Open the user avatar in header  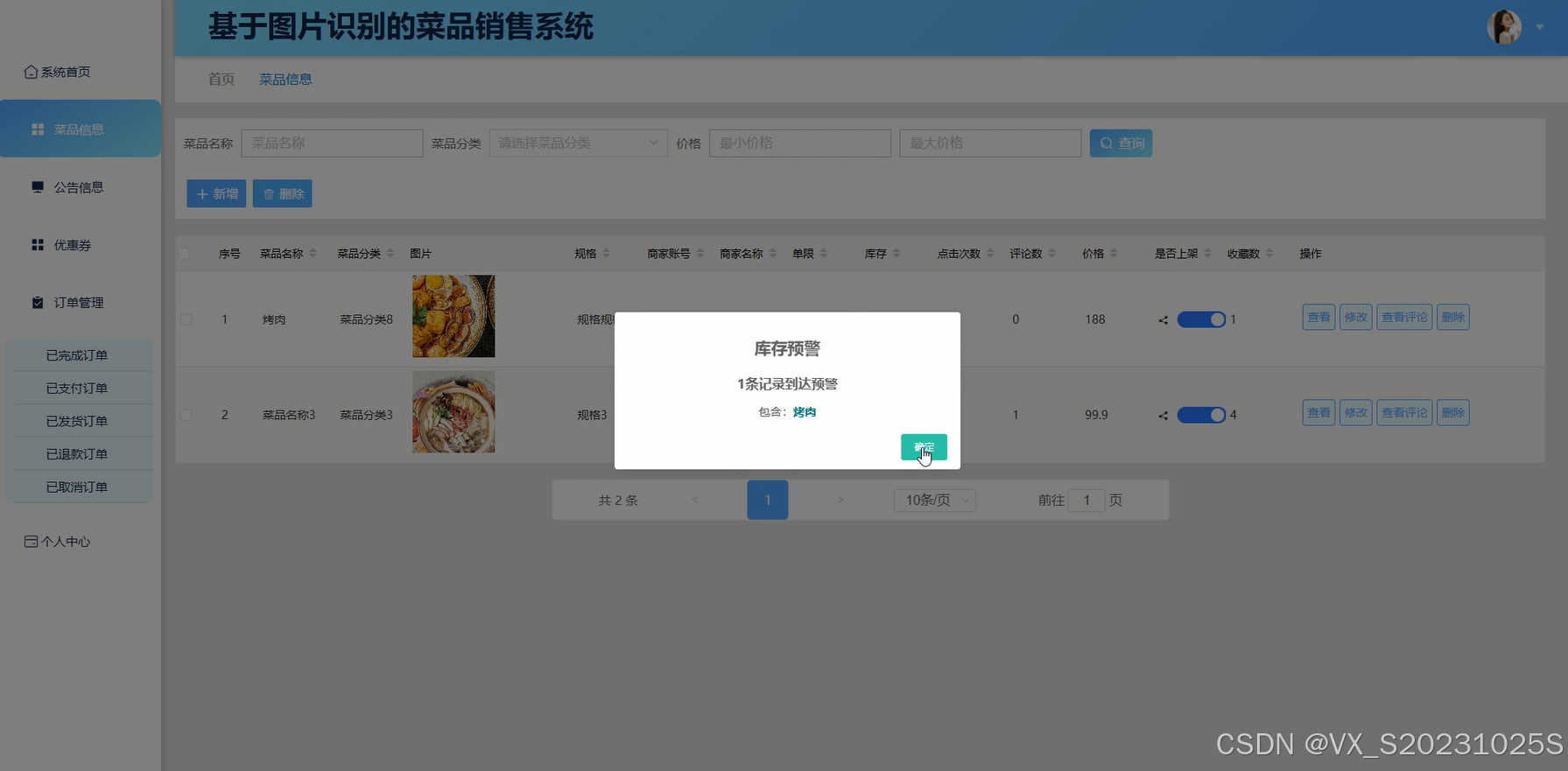pyautogui.click(x=1504, y=27)
